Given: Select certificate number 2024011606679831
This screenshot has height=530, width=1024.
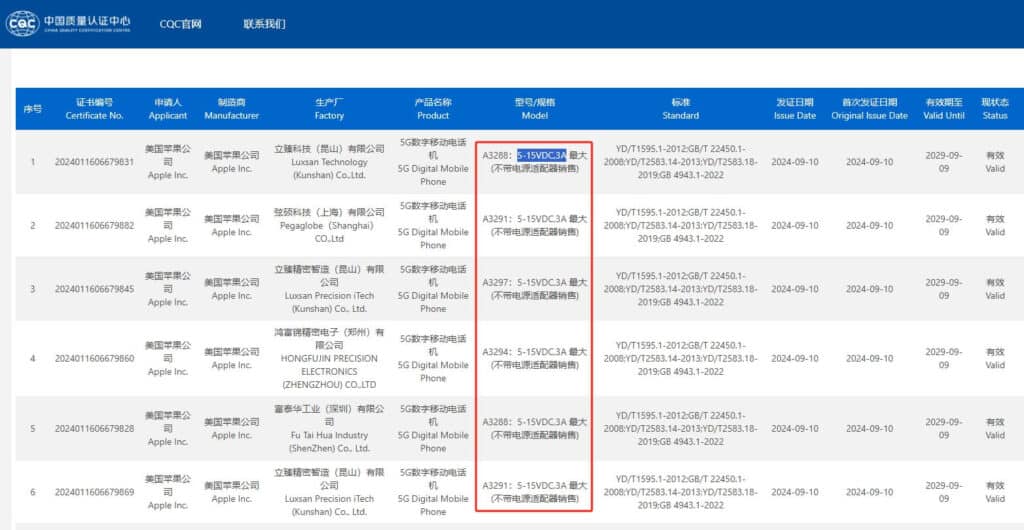Looking at the screenshot, I should (x=94, y=162).
